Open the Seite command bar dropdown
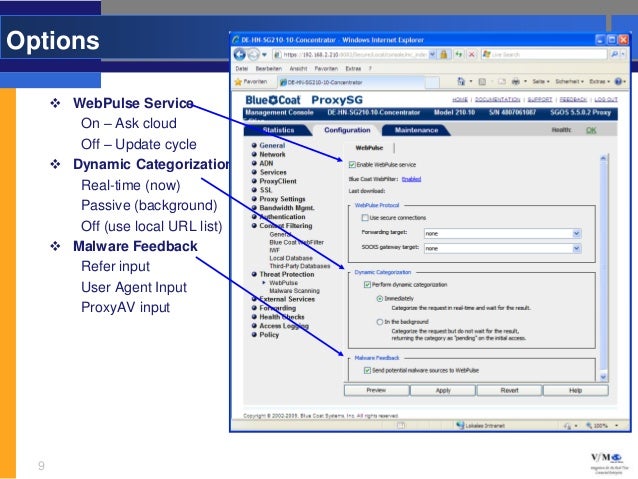This screenshot has height=479, width=638. pos(541,82)
